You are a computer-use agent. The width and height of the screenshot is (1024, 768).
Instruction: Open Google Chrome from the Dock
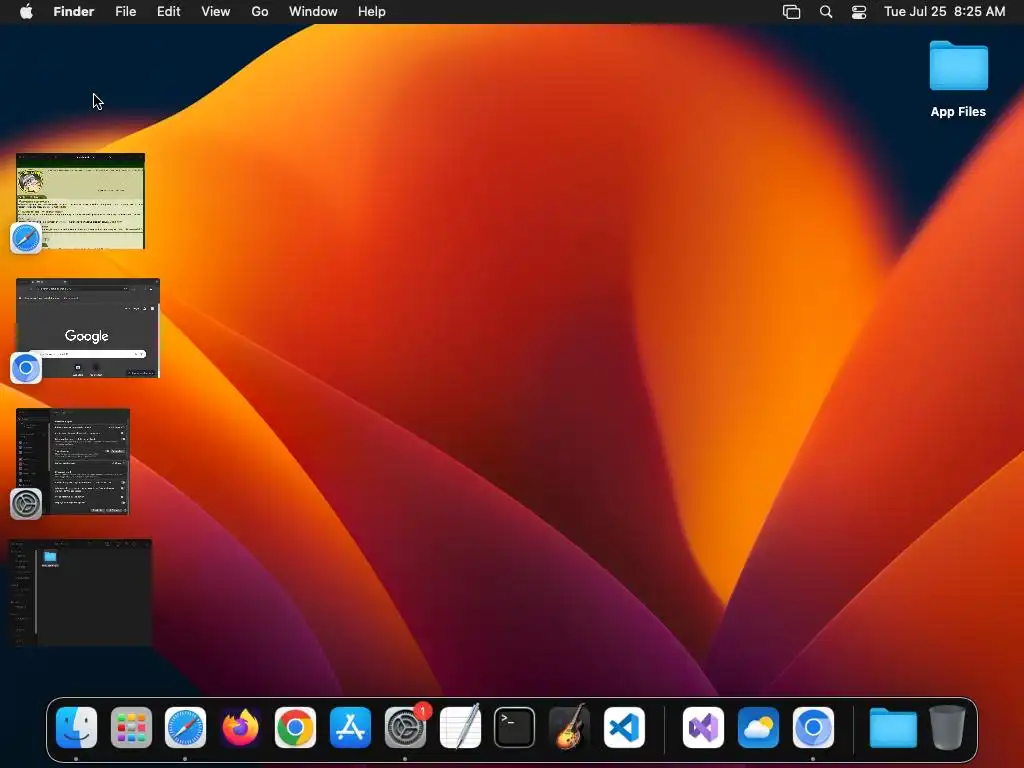[x=295, y=728]
